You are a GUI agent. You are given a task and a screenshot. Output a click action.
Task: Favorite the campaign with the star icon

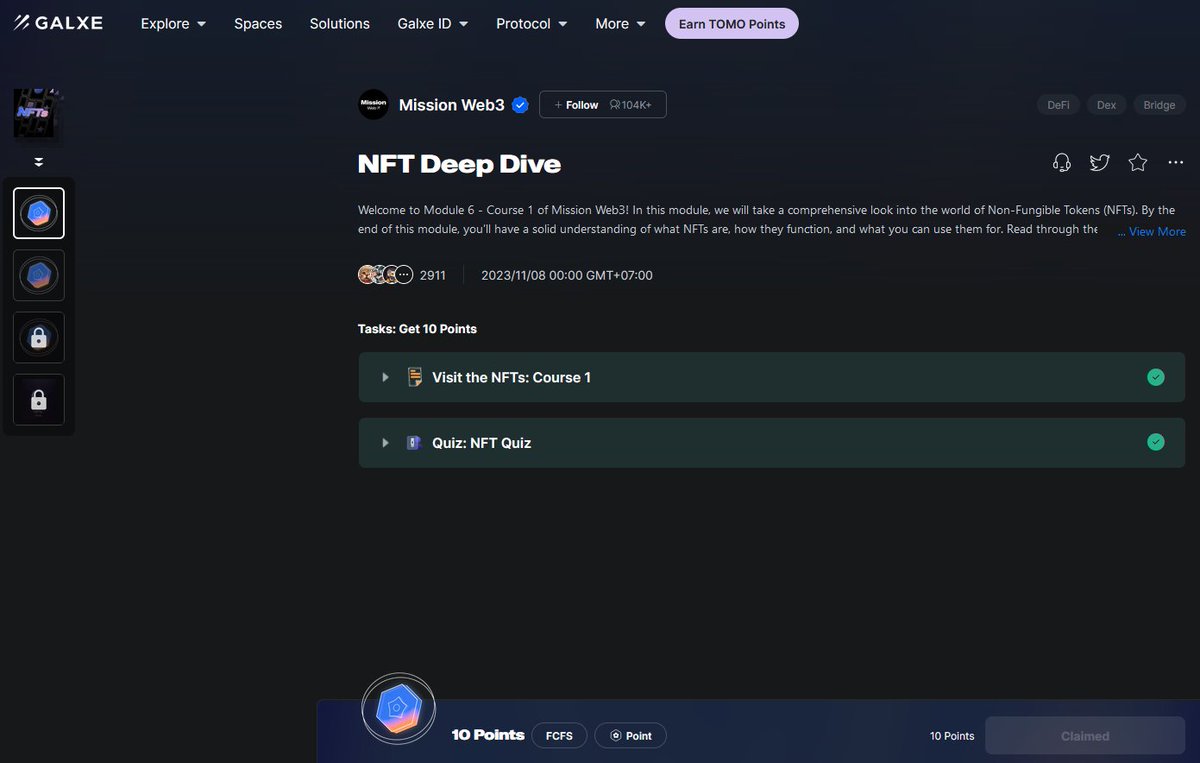[1138, 162]
